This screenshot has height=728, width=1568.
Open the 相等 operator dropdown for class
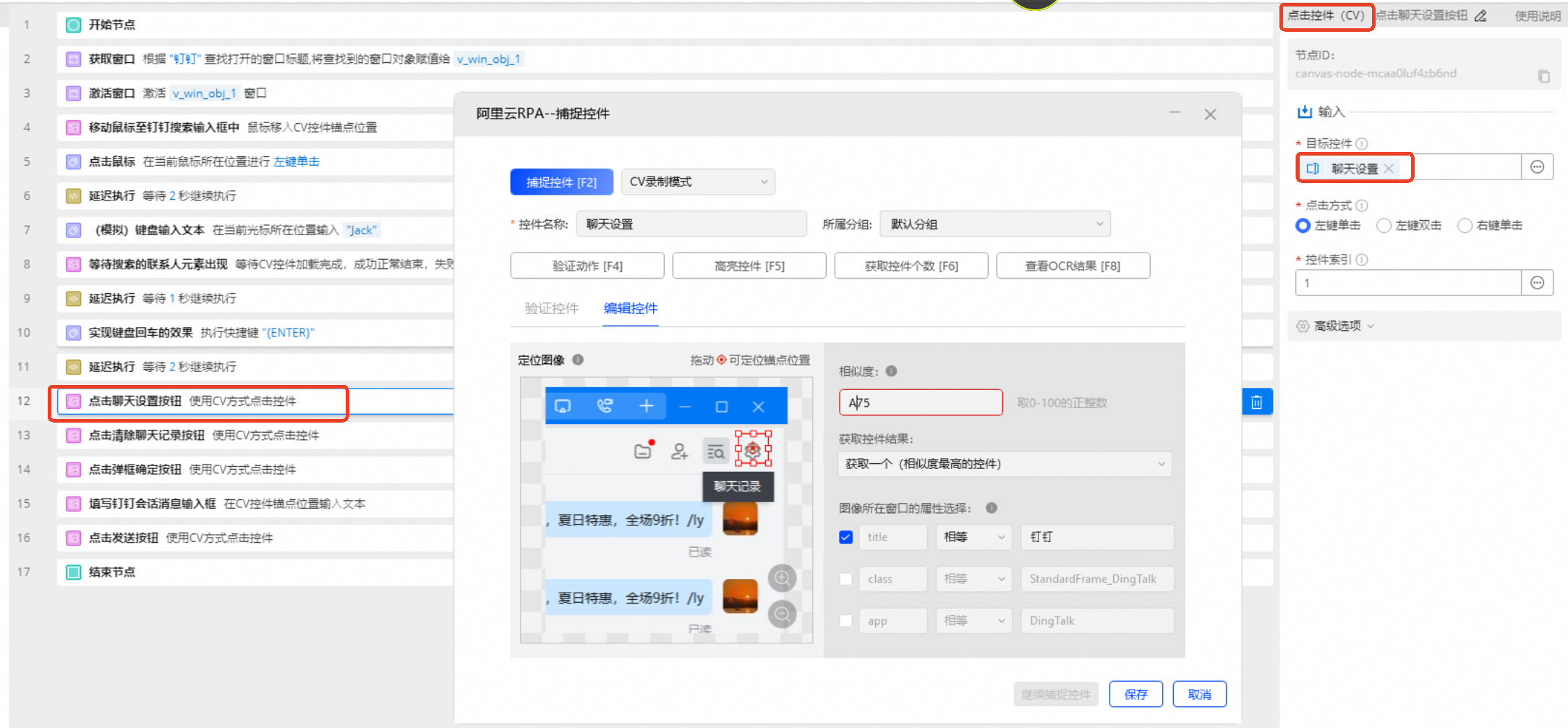click(973, 579)
